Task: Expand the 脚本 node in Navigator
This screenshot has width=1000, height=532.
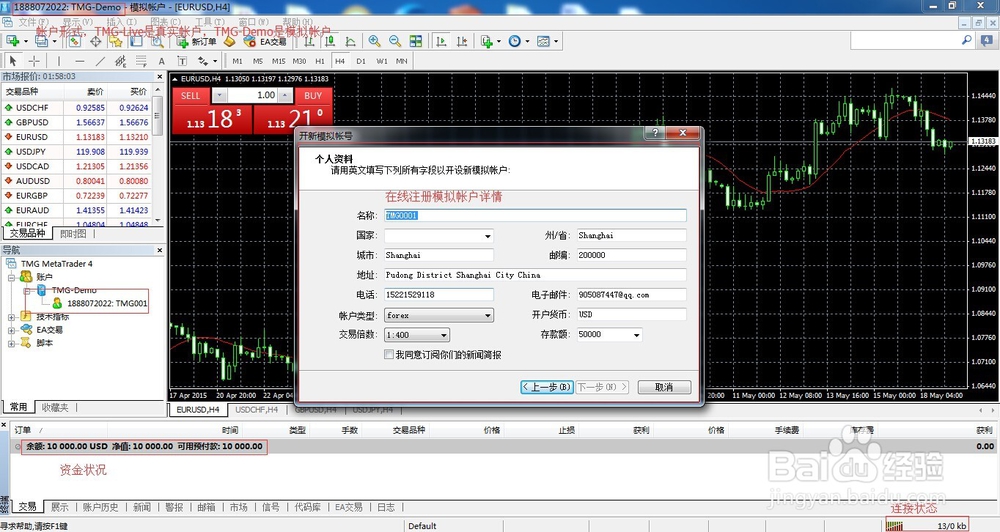Action: 11,343
